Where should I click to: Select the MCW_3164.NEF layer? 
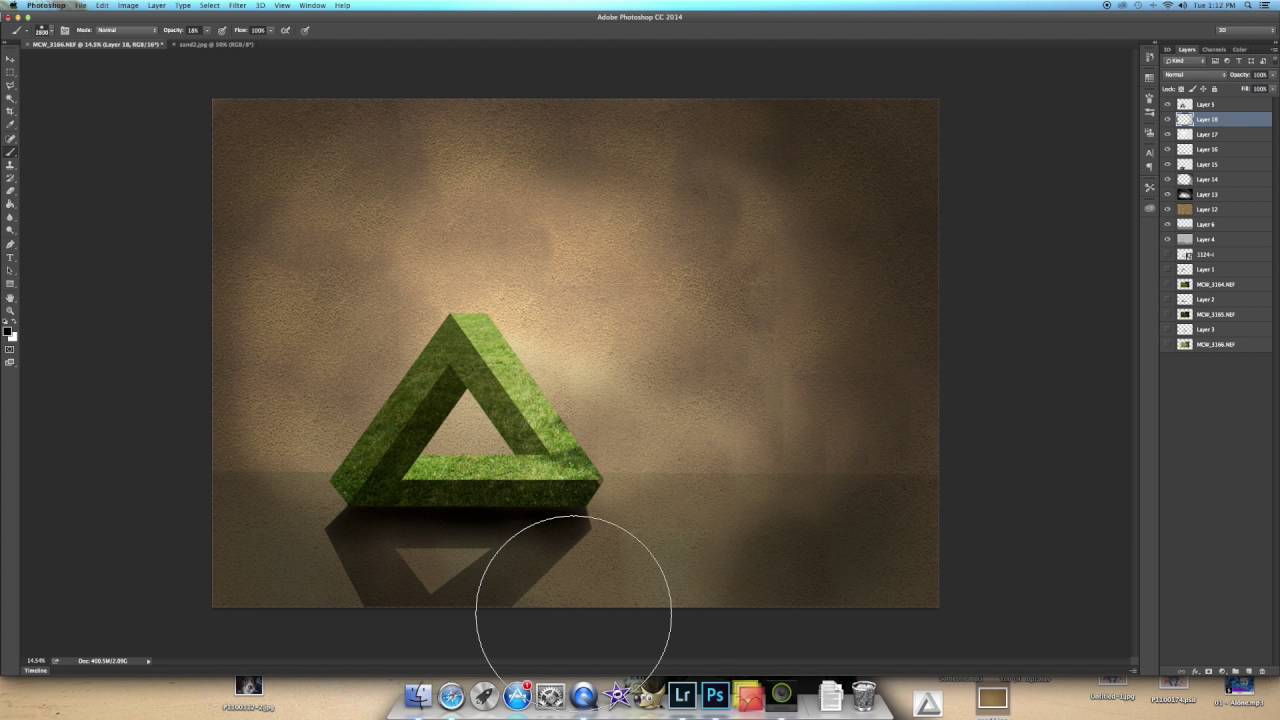(1215, 284)
